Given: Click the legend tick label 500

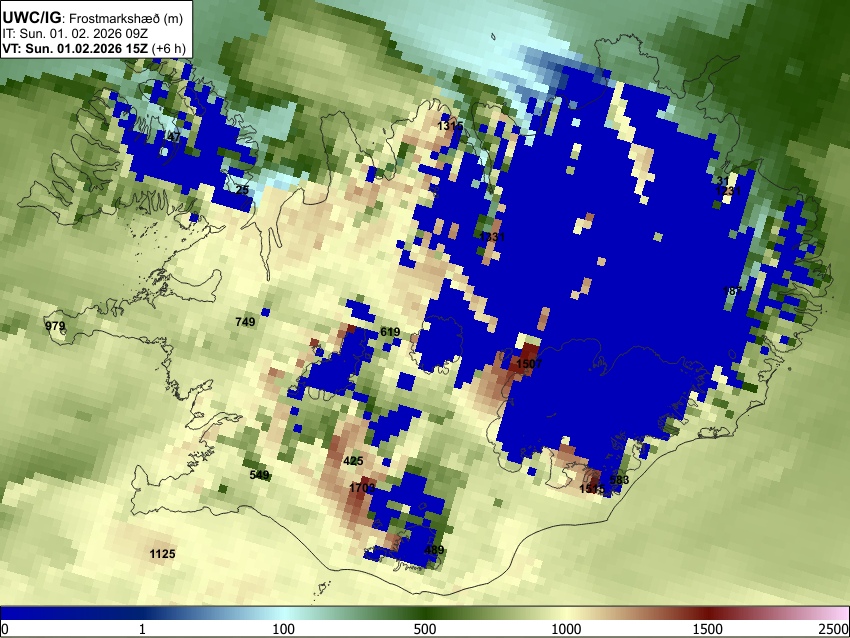Looking at the screenshot, I should (x=425, y=629).
